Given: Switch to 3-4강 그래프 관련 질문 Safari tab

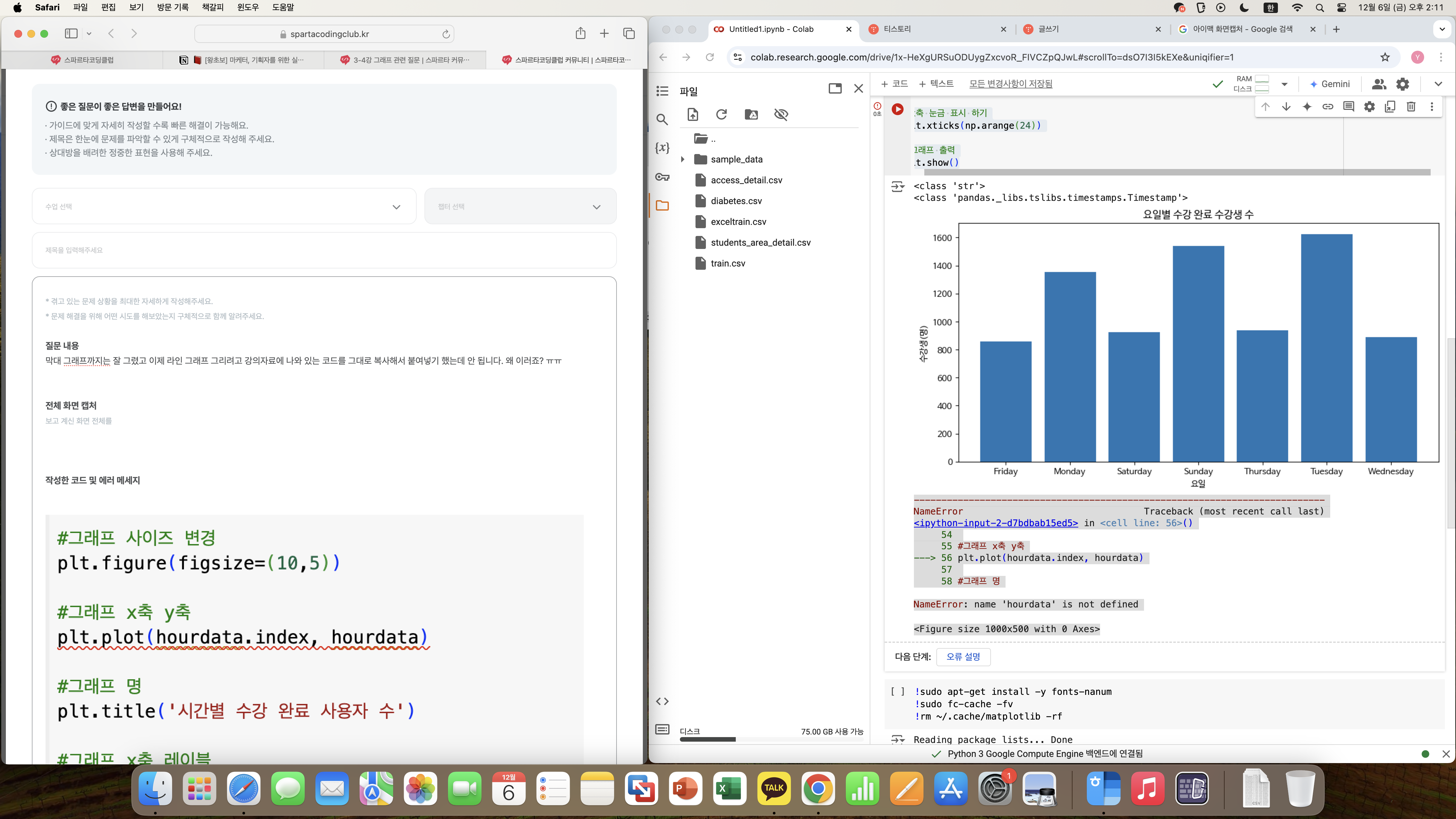Looking at the screenshot, I should pos(405,60).
